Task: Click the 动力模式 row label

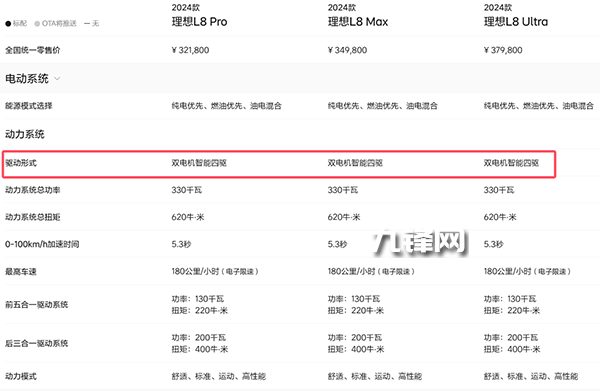Action: click(x=21, y=376)
